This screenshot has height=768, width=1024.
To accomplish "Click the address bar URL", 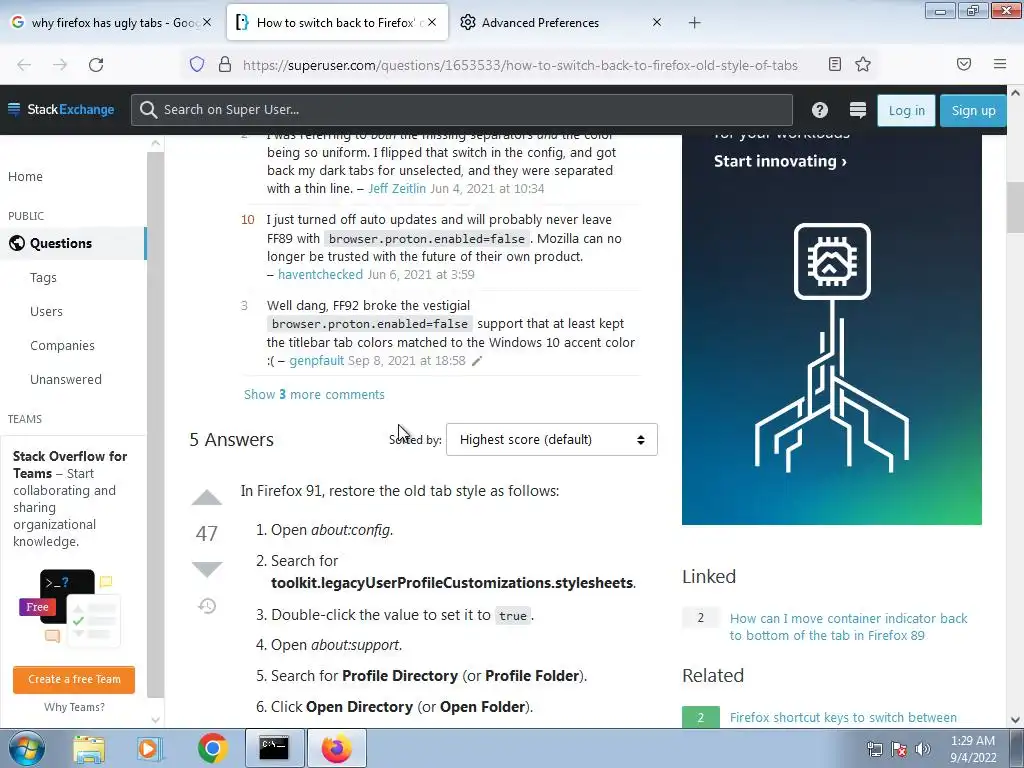I will tap(520, 65).
